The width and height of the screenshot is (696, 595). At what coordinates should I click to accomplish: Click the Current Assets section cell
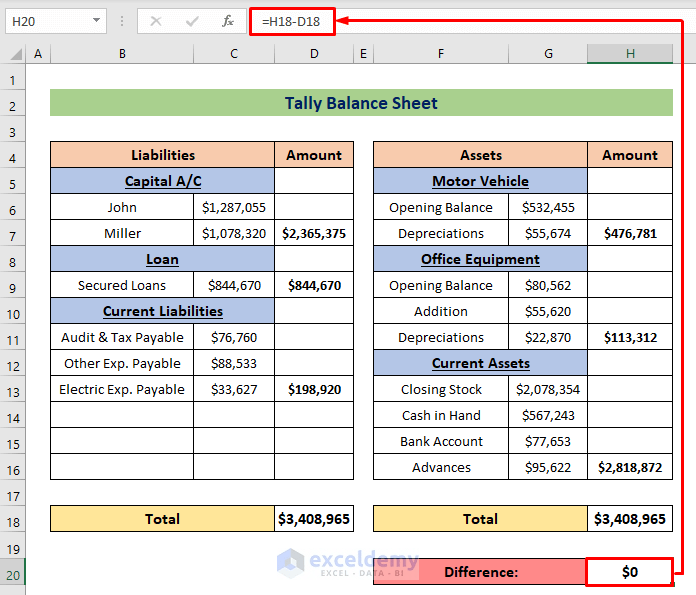tap(481, 363)
